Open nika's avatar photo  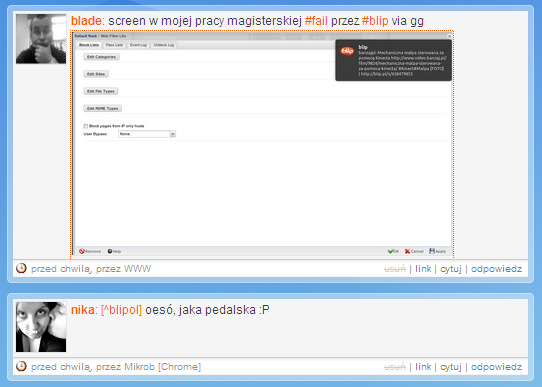tap(41, 327)
